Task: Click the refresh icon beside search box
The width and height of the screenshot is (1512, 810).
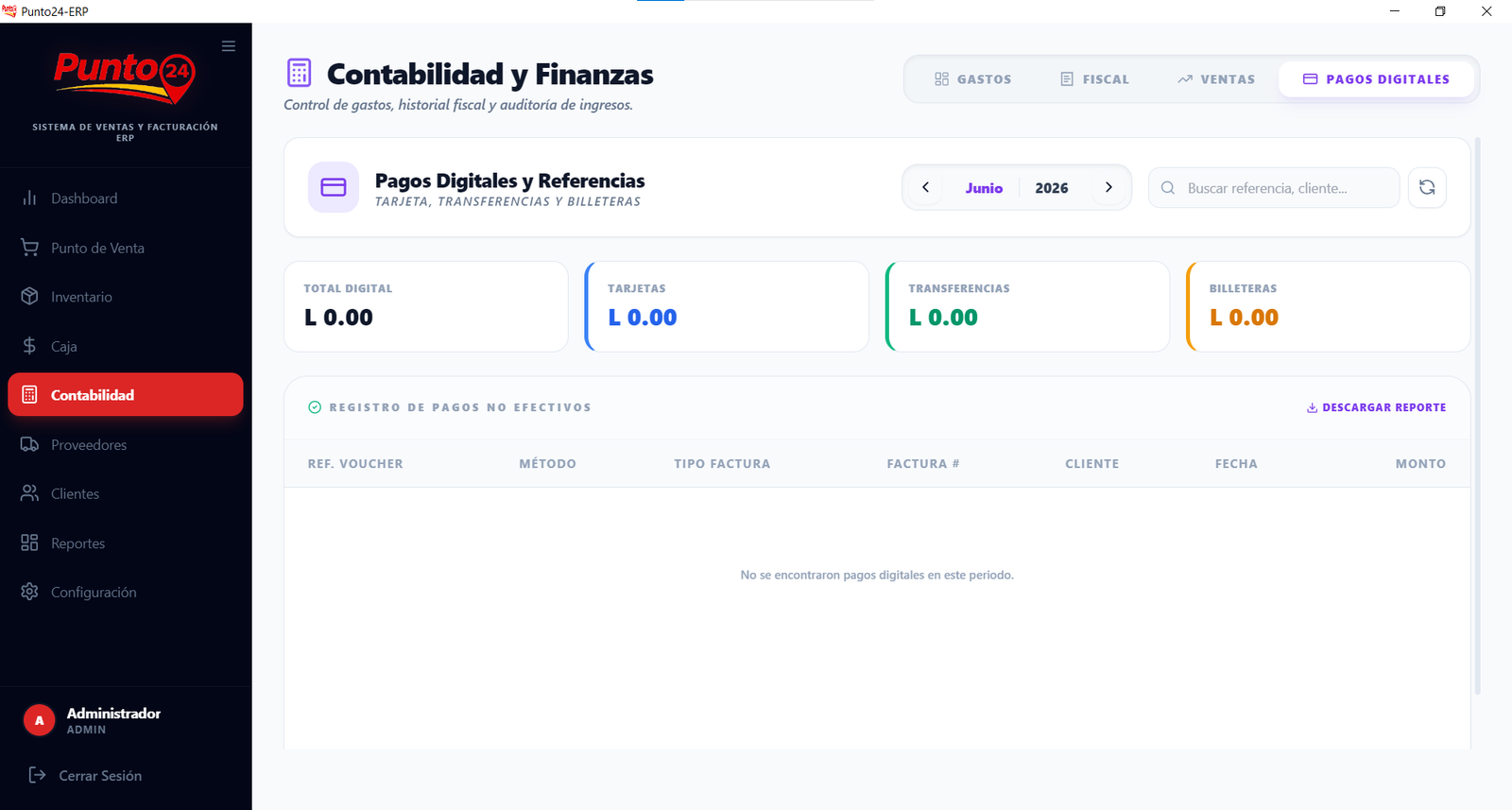Action: [x=1427, y=187]
